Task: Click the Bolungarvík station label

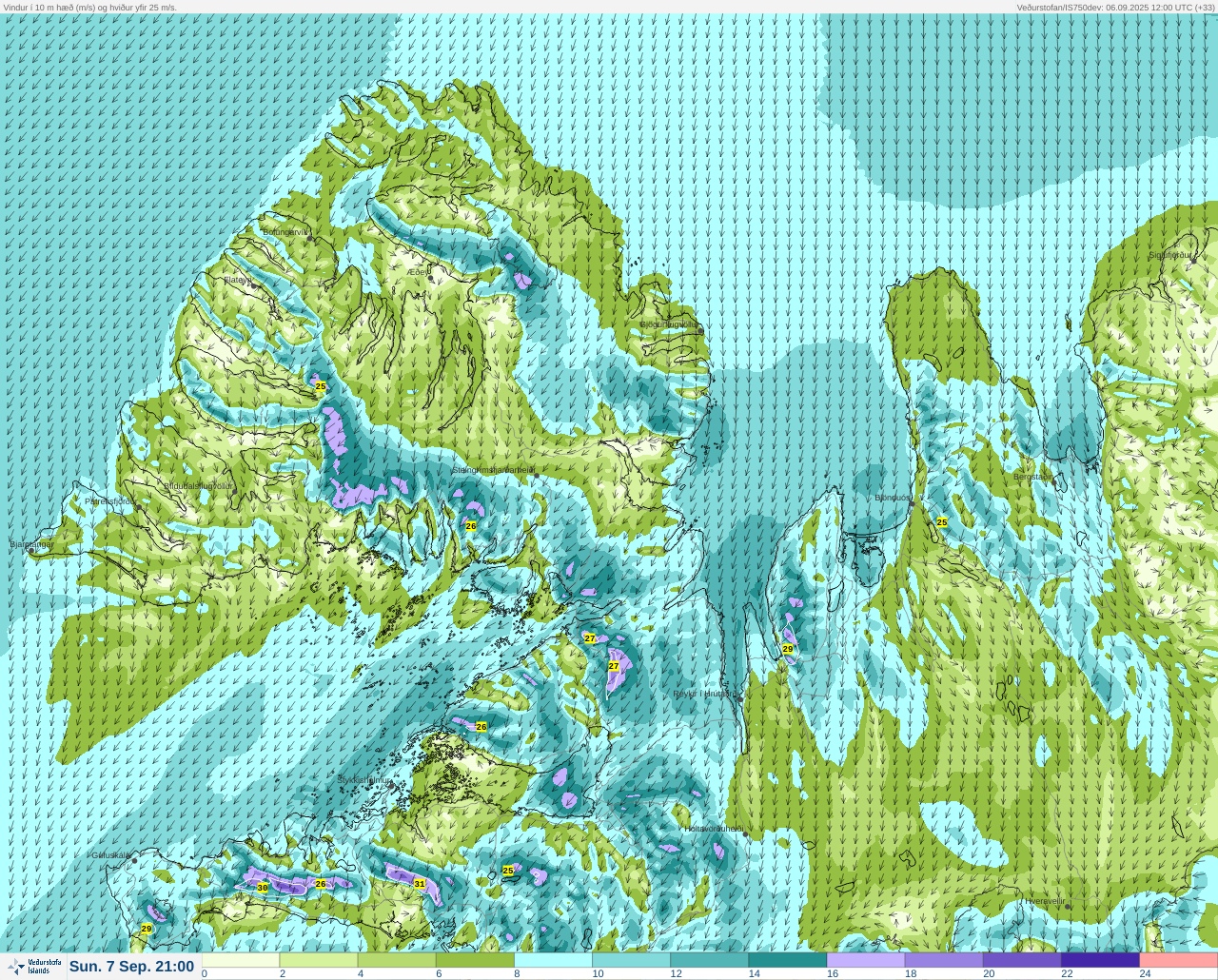Action: pyautogui.click(x=285, y=232)
